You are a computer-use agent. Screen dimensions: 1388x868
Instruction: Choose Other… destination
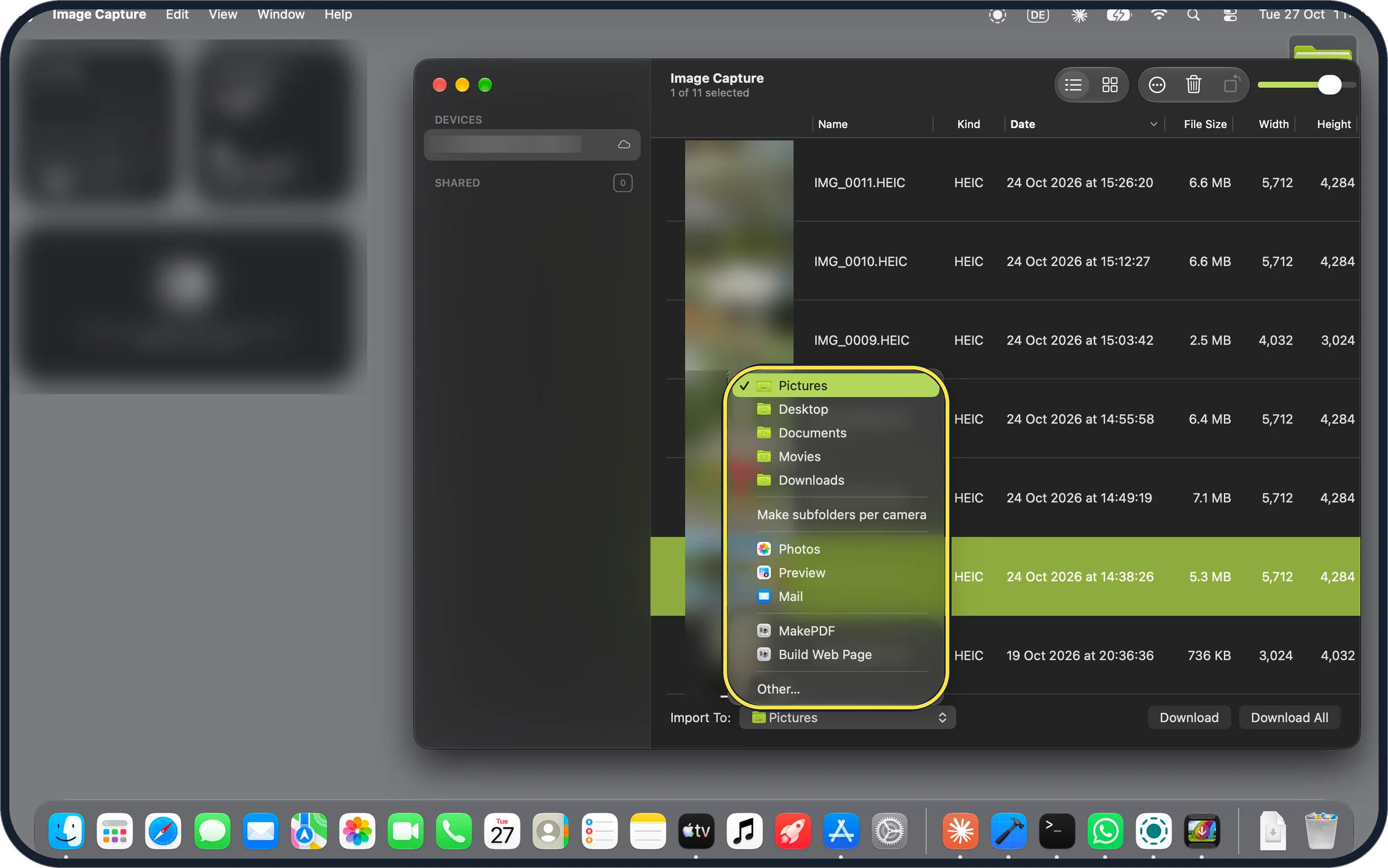(x=836, y=689)
